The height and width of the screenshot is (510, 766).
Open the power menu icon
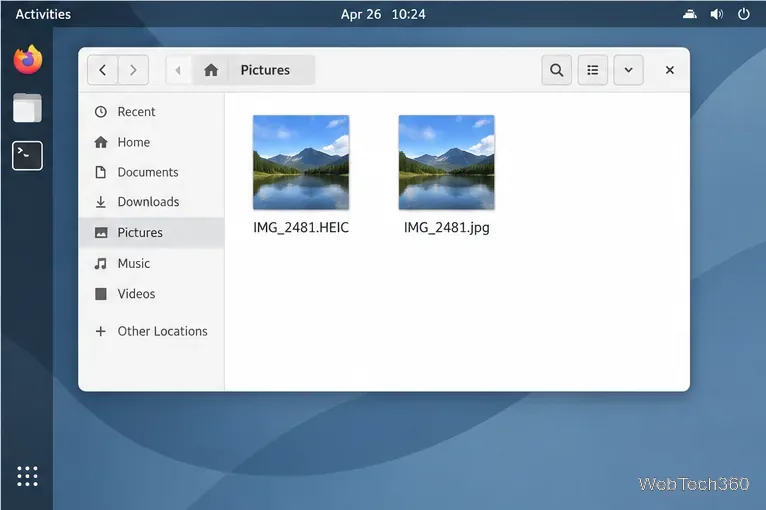[x=744, y=14]
